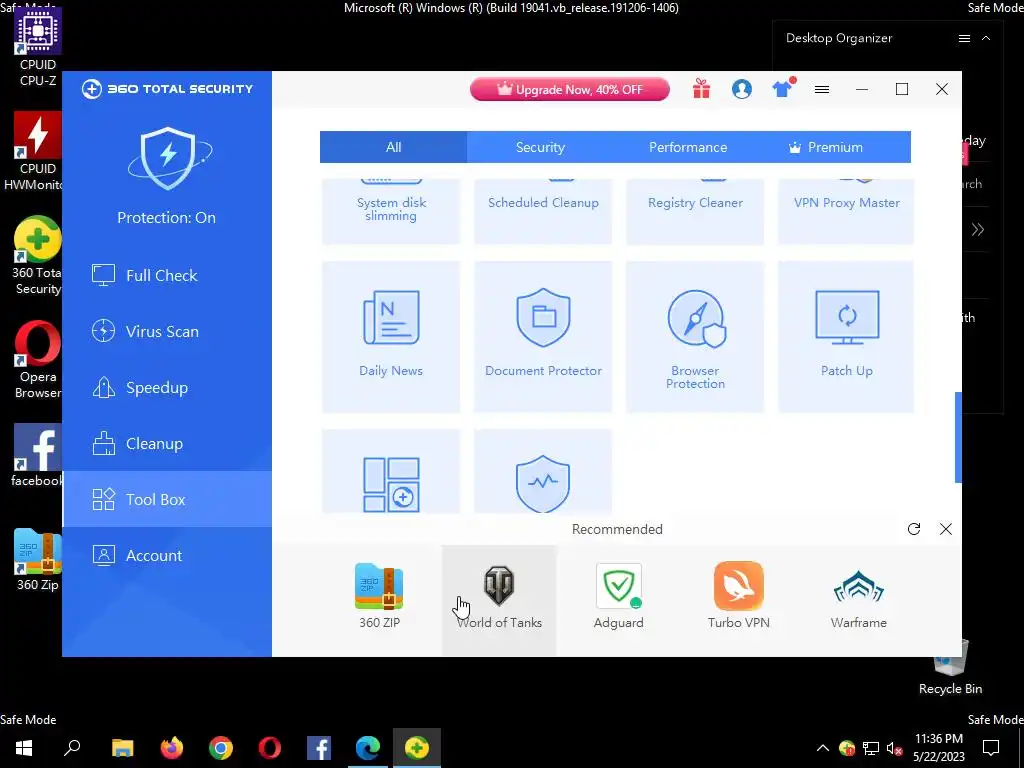Screen dimensions: 1024x768
Task: Click the 360 Total Security logo
Action: (x=167, y=89)
